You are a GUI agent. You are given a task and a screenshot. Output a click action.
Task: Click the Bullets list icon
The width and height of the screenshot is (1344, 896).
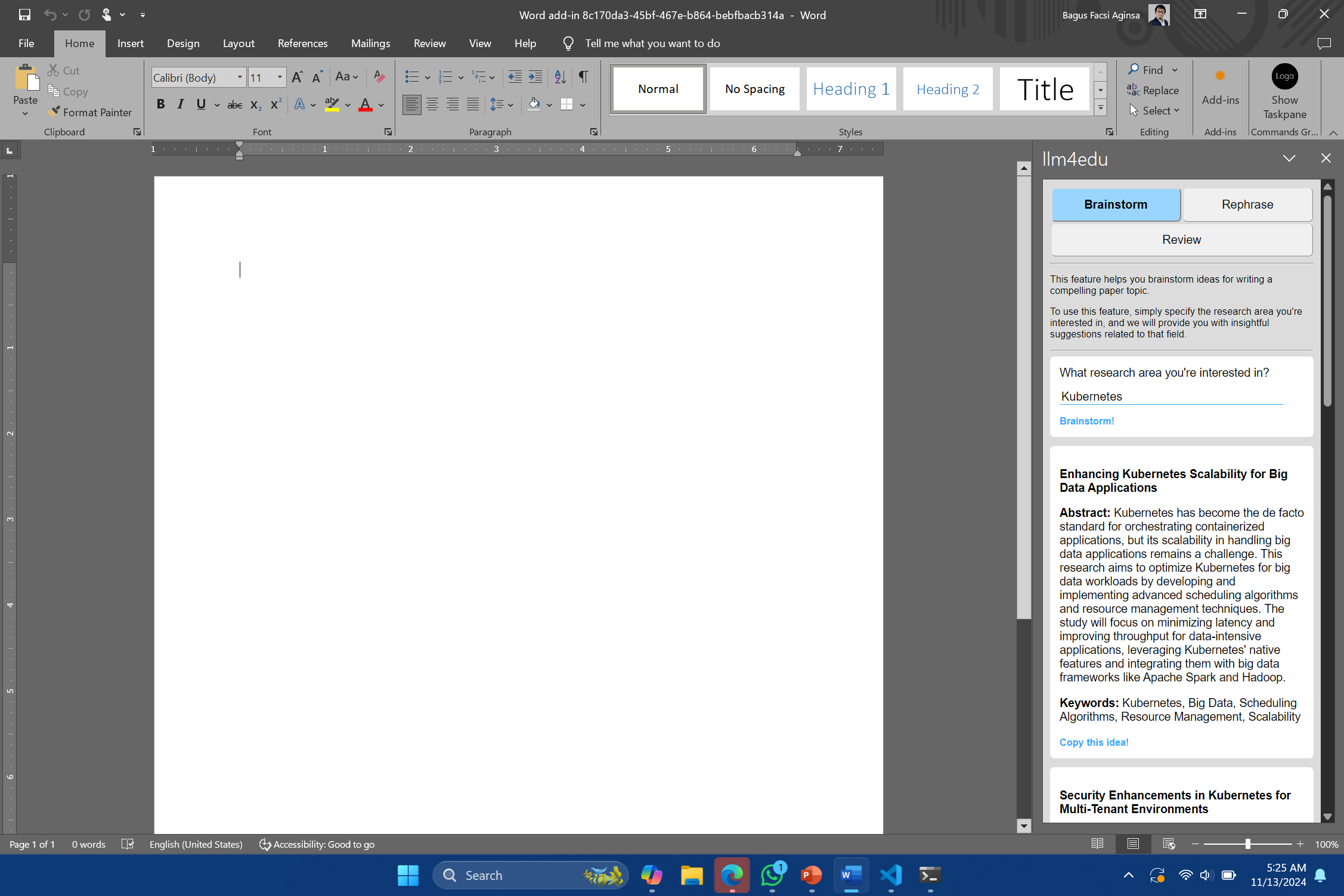pyautogui.click(x=411, y=77)
